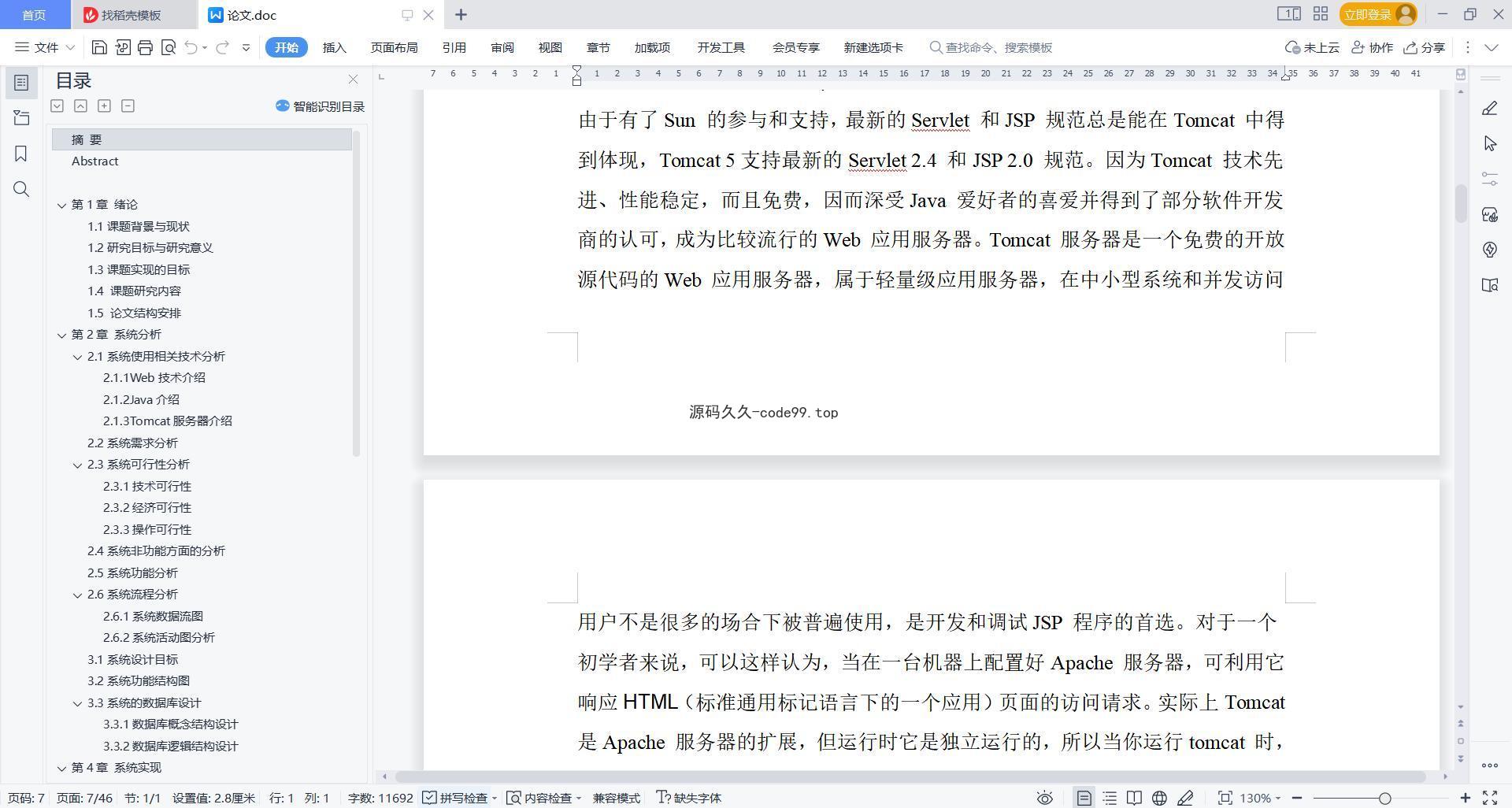The width and height of the screenshot is (1512, 808).
Task: Open Print Preview from the quick toolbar
Action: 168,47
